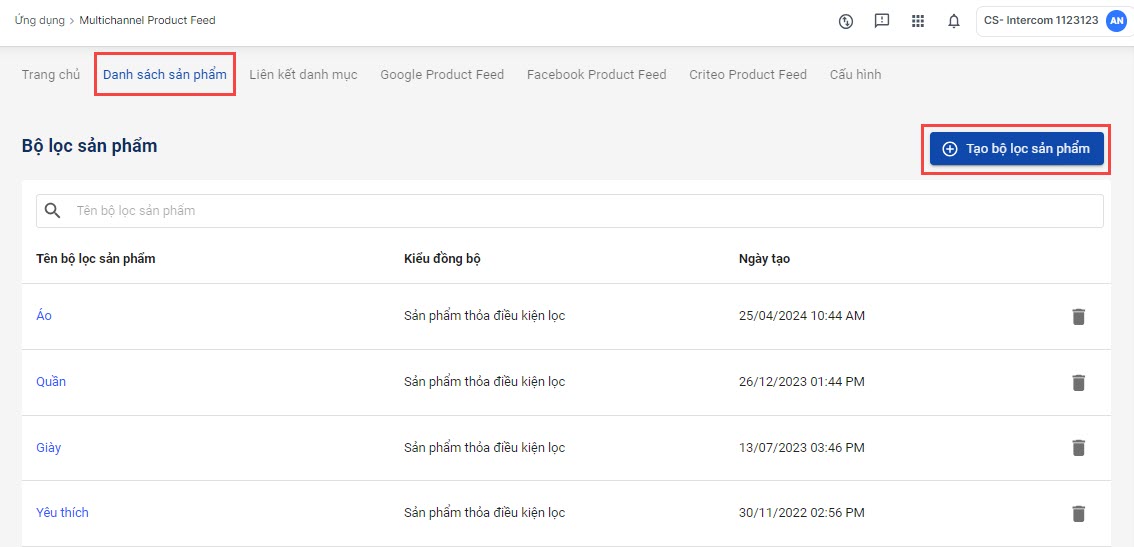Click the globe icon in header
1134x547 pixels.
tap(846, 21)
